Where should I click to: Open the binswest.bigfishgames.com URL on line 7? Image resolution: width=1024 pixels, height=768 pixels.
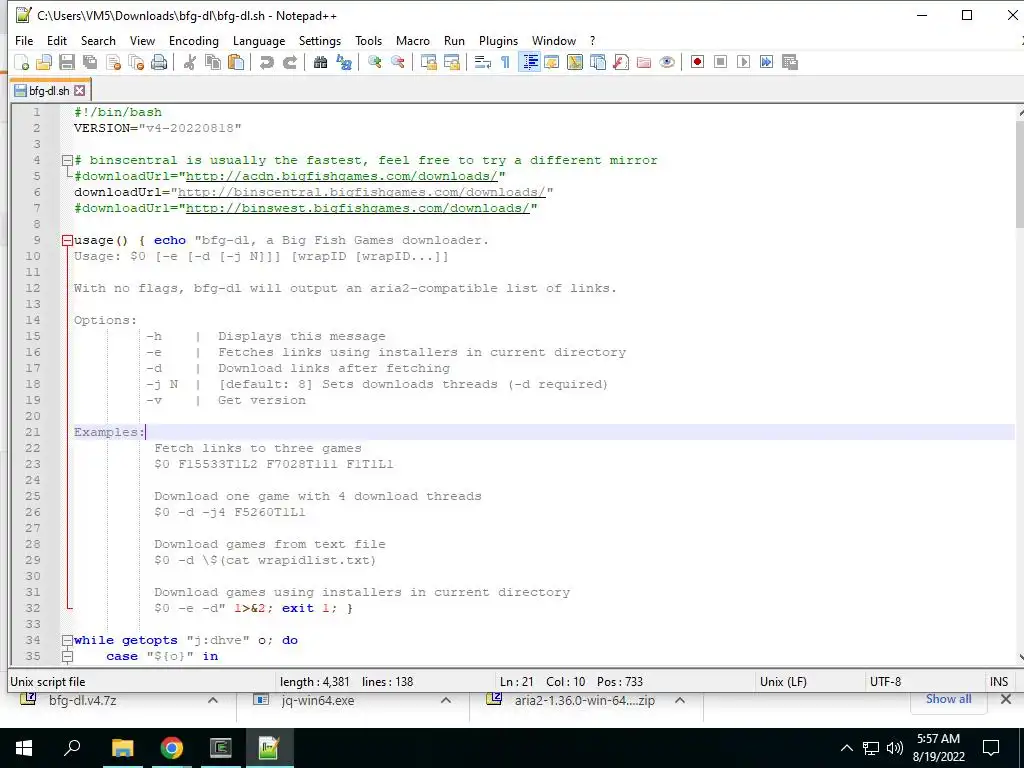coord(358,208)
